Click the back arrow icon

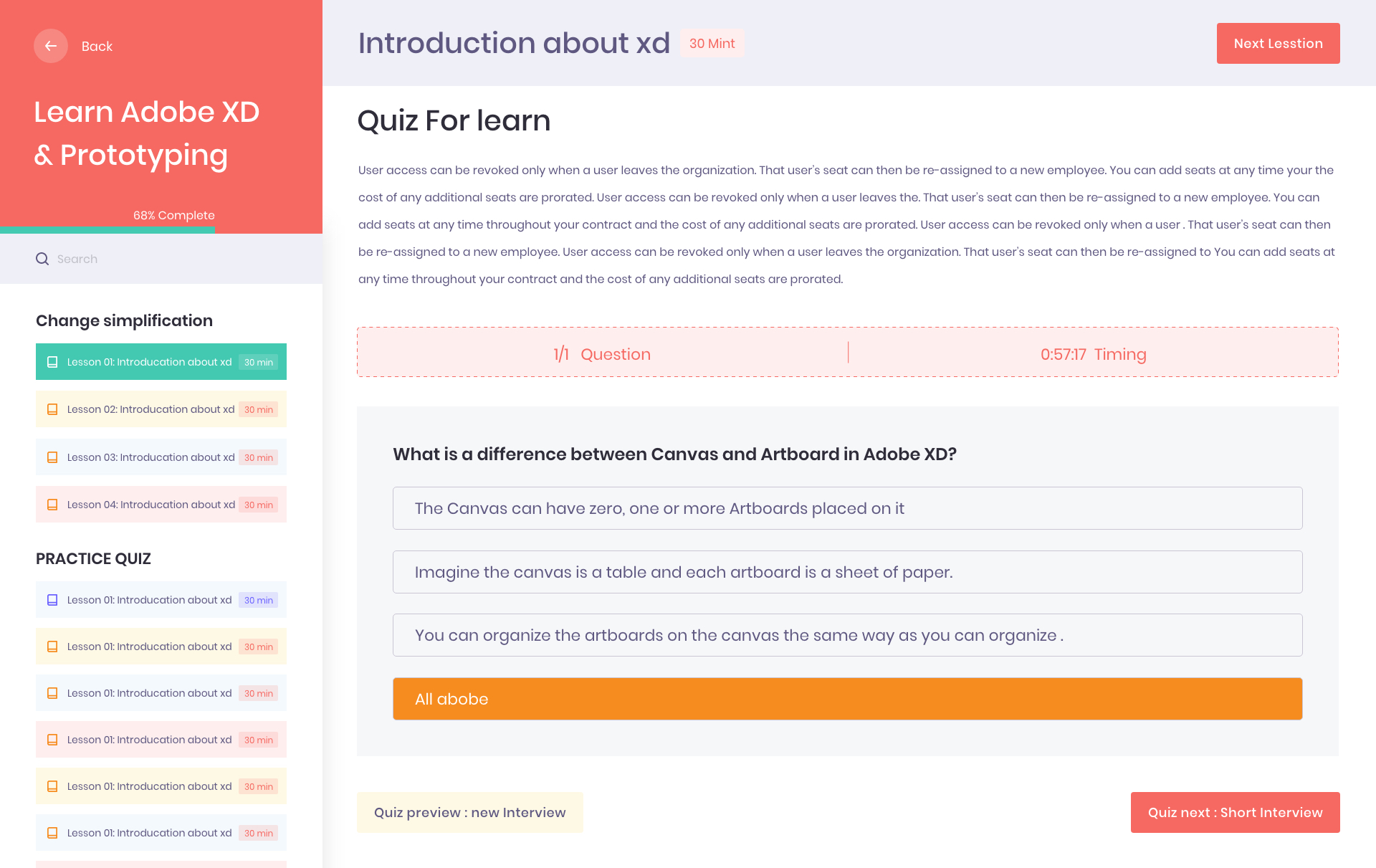[x=51, y=46]
